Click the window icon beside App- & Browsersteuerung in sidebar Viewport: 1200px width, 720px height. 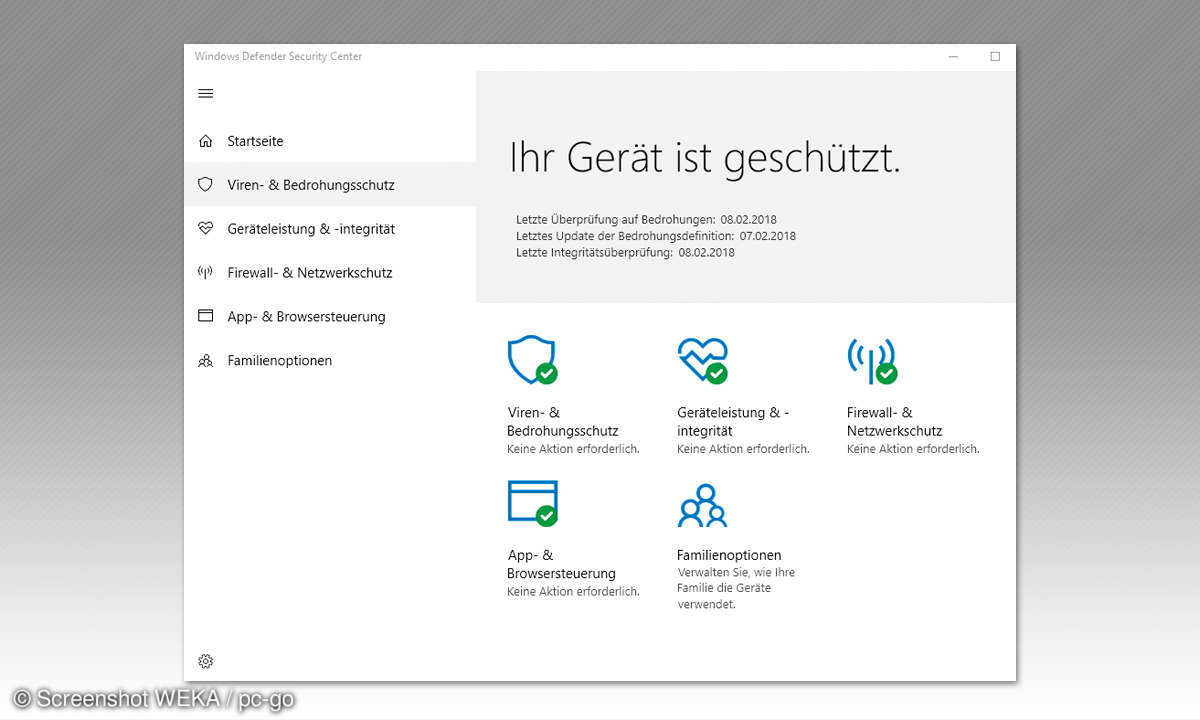point(206,316)
